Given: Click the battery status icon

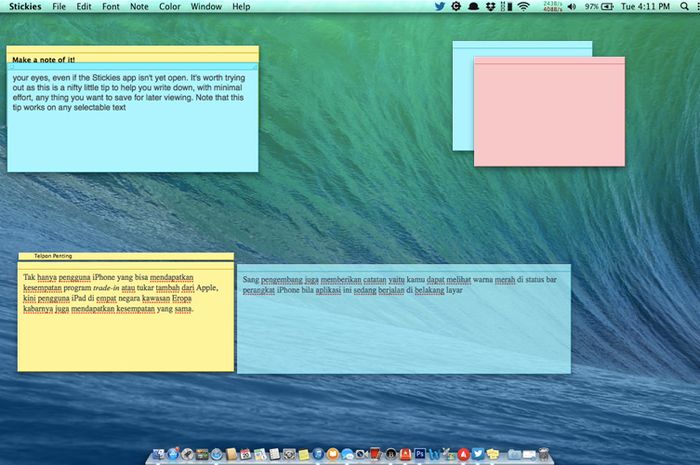Looking at the screenshot, I should [x=608, y=6].
